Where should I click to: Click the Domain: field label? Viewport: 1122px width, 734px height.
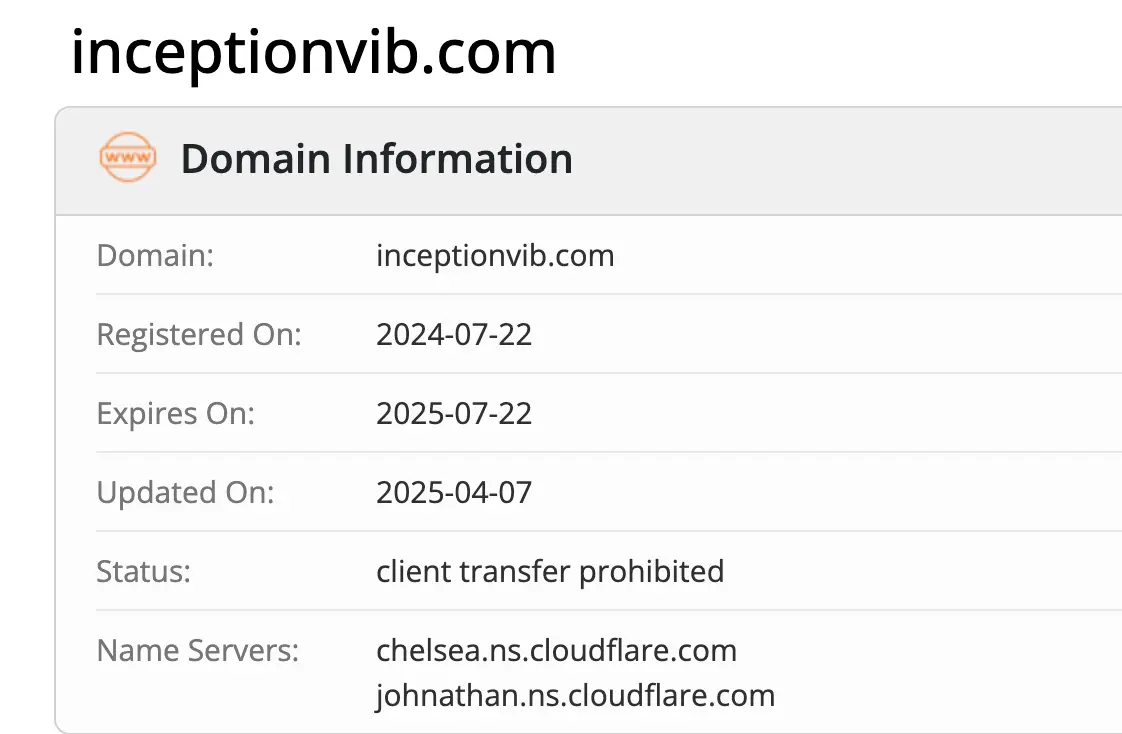[x=155, y=256]
